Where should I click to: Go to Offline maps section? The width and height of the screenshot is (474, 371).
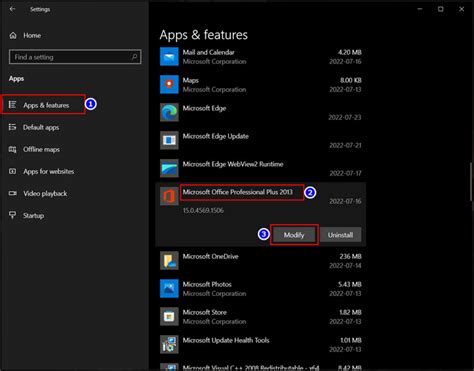[x=41, y=149]
